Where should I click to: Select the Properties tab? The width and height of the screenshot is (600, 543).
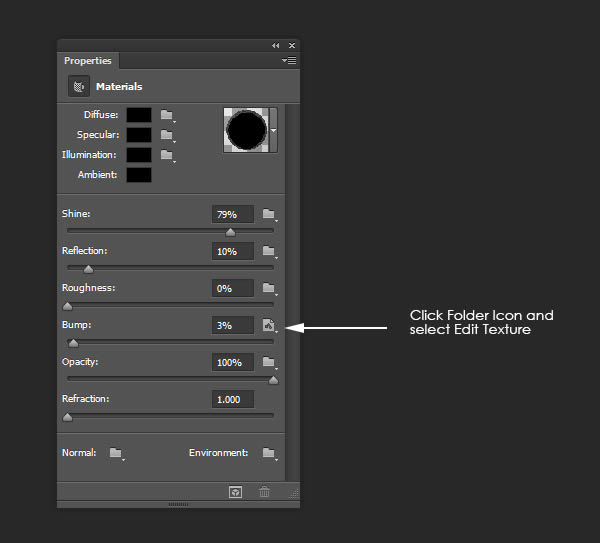[x=88, y=61]
